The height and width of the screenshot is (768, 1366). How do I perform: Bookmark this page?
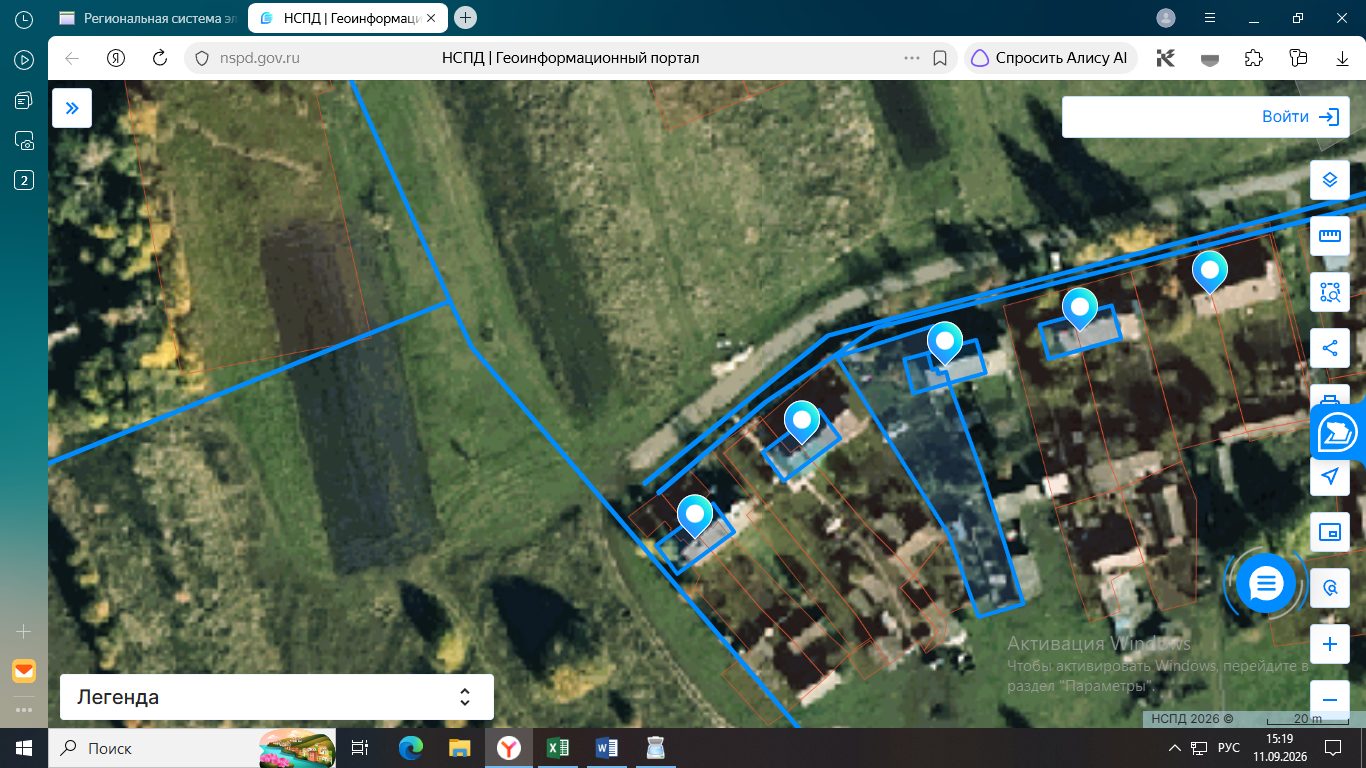(940, 58)
